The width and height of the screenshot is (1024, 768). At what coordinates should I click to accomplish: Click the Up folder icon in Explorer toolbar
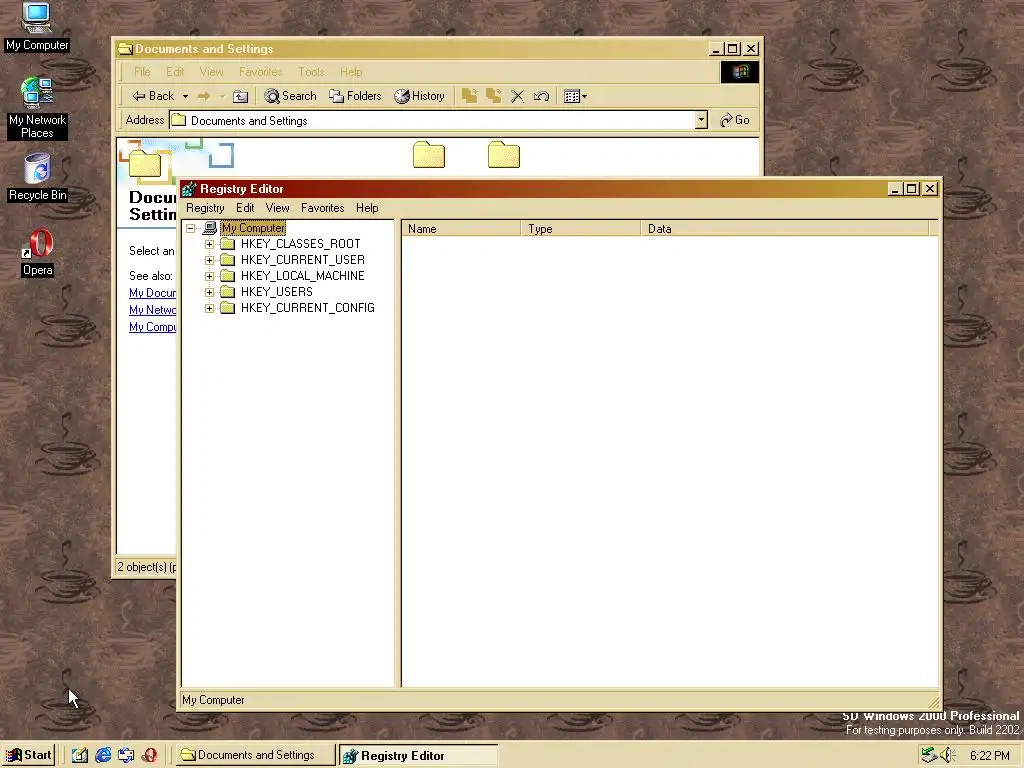click(x=240, y=97)
